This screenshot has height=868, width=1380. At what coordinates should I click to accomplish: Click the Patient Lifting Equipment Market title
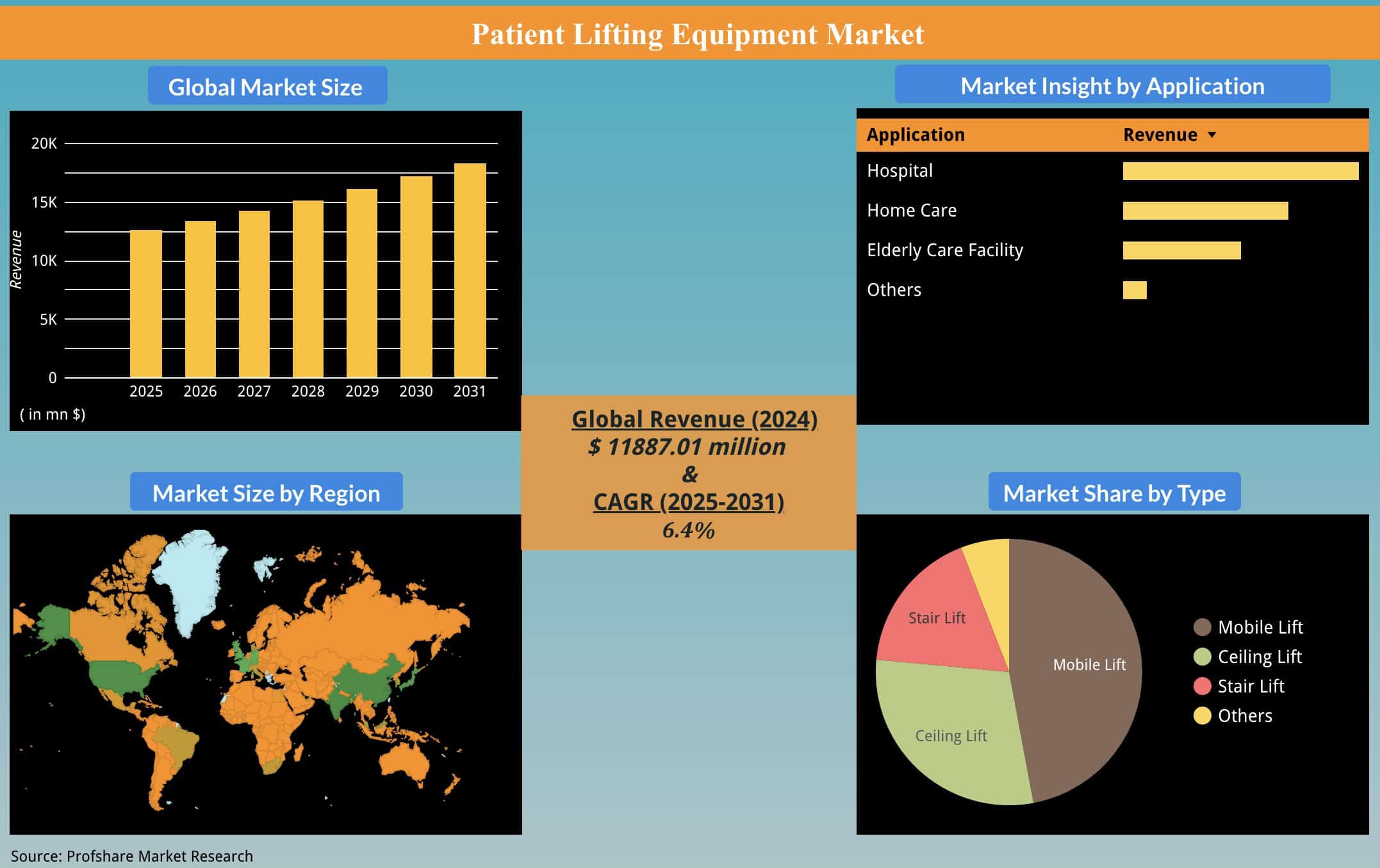(698, 35)
